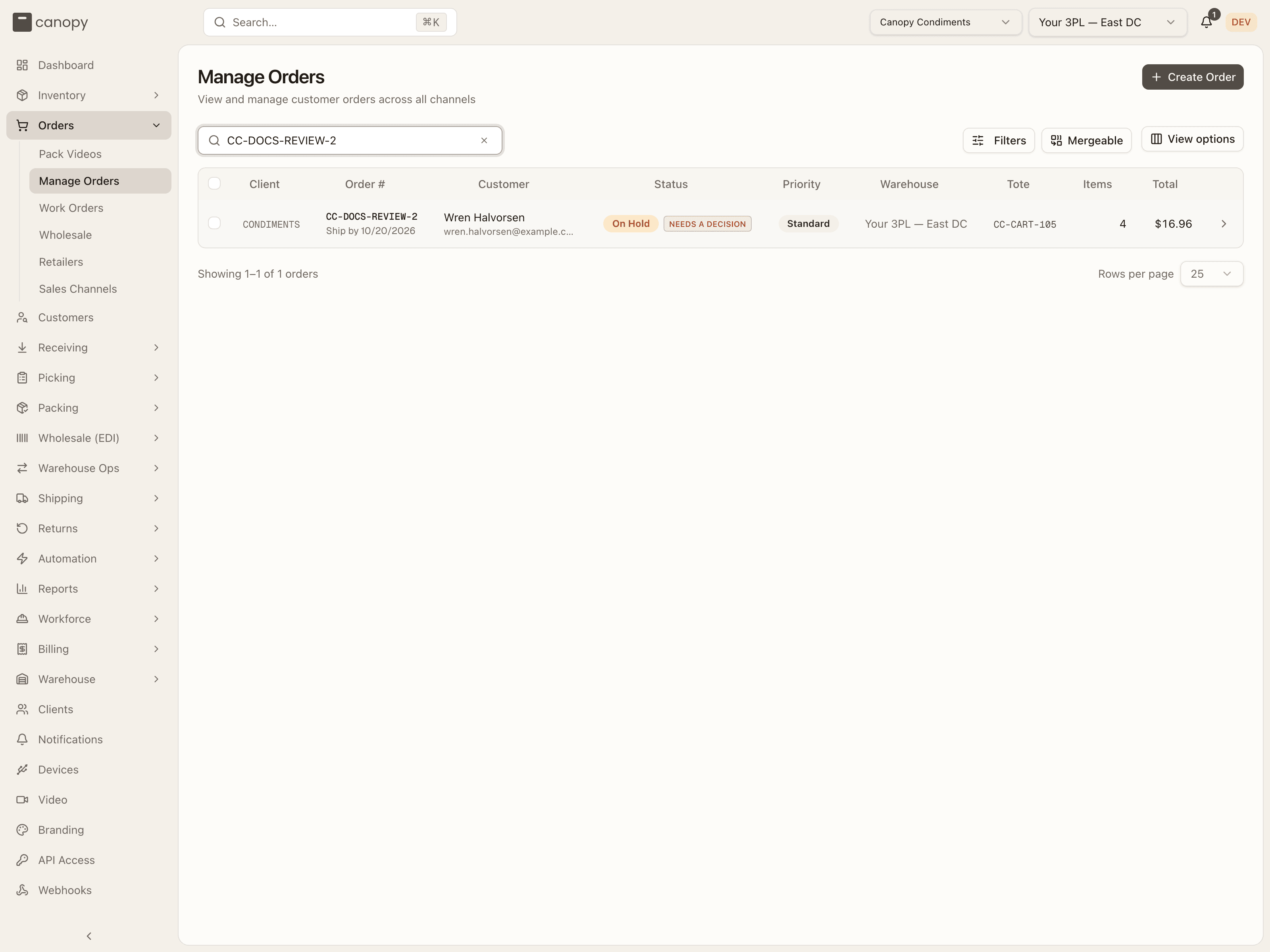Open the Your 3PL — East DC warehouse dropdown

pos(1108,22)
